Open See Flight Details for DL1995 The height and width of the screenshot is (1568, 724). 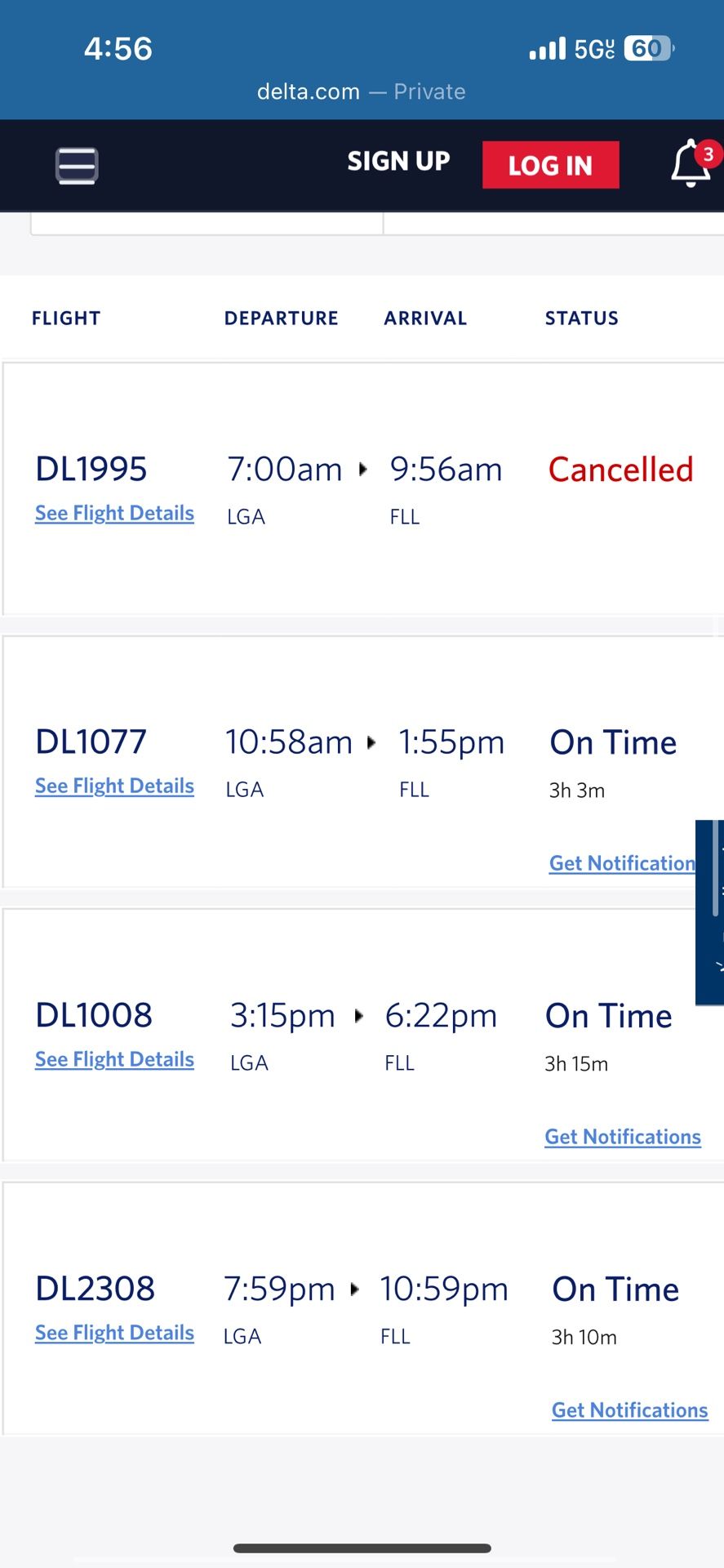pyautogui.click(x=114, y=514)
